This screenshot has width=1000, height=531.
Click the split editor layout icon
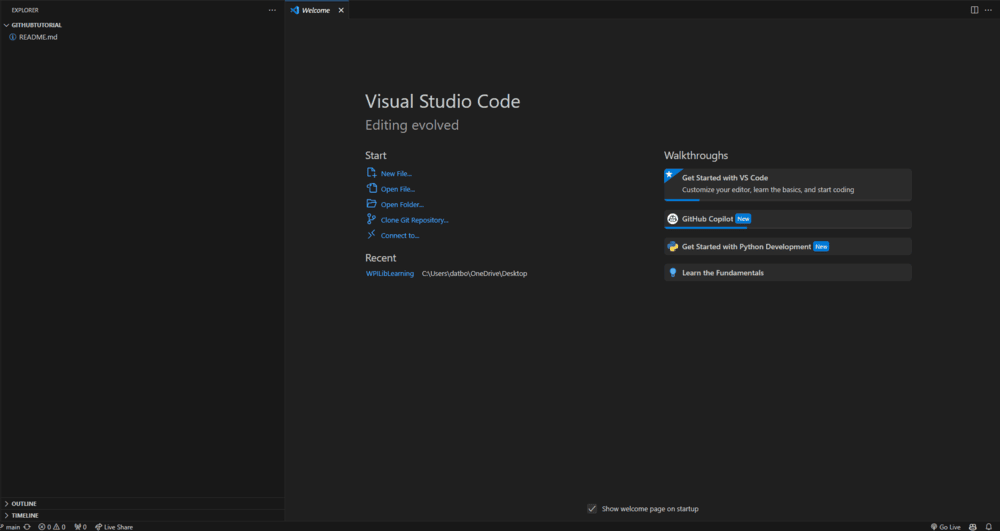click(x=974, y=10)
